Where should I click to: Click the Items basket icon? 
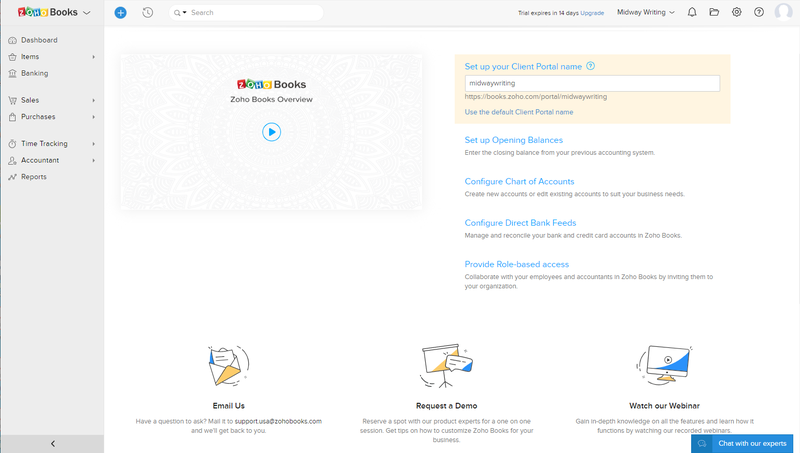(12, 57)
